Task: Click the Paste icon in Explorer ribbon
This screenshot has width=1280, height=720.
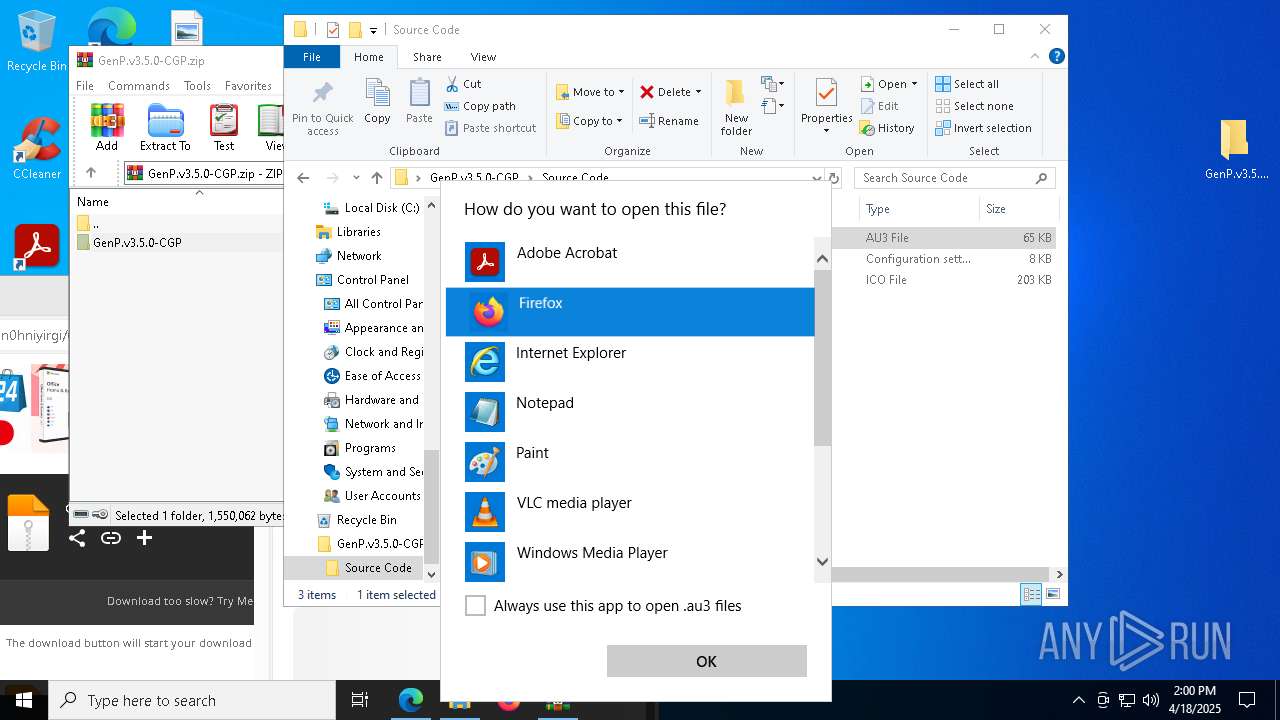Action: click(x=419, y=101)
